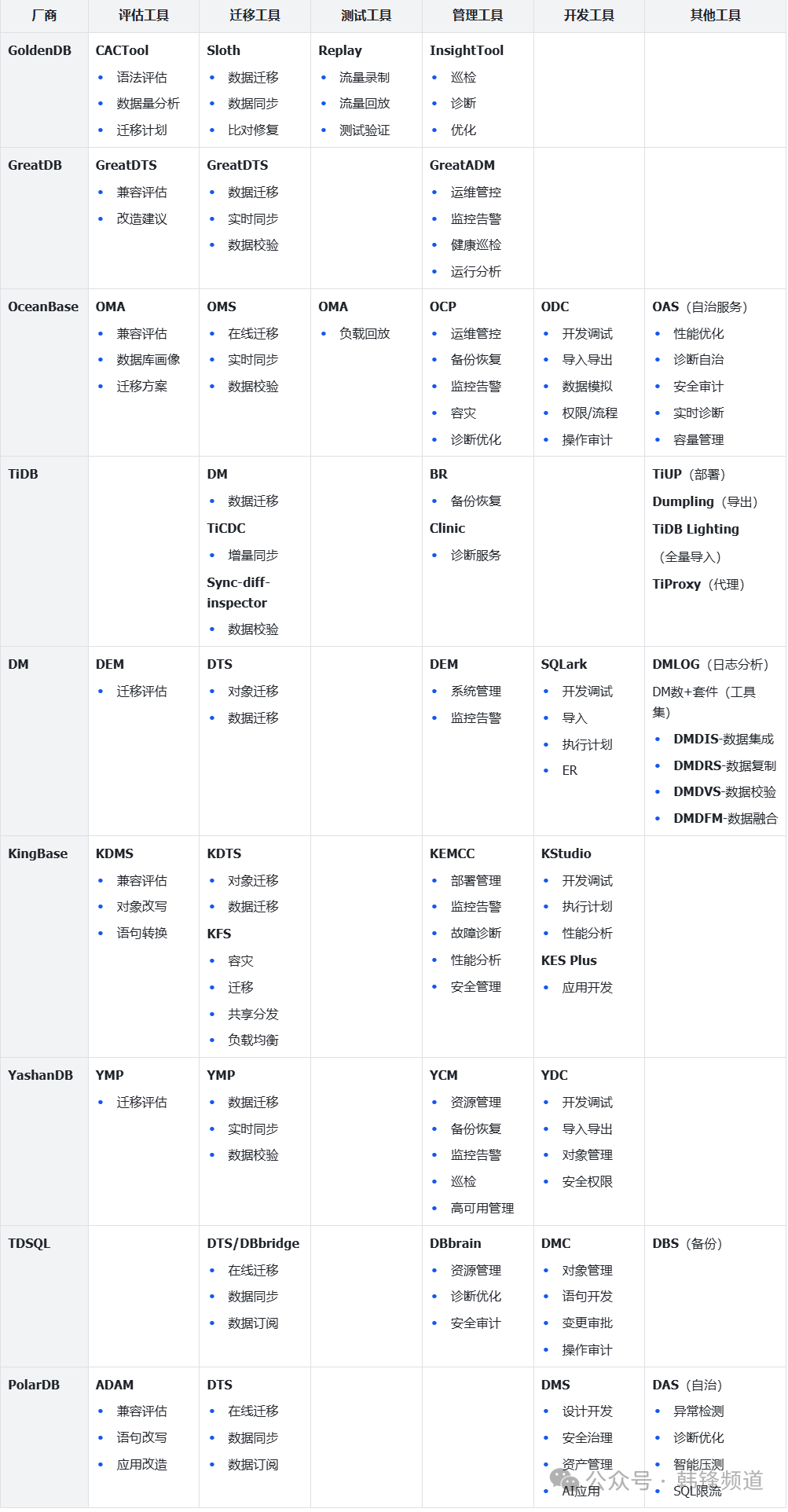This screenshot has width=788, height=1512.
Task: Select the KingBase vendor cell
Action: coord(44,946)
